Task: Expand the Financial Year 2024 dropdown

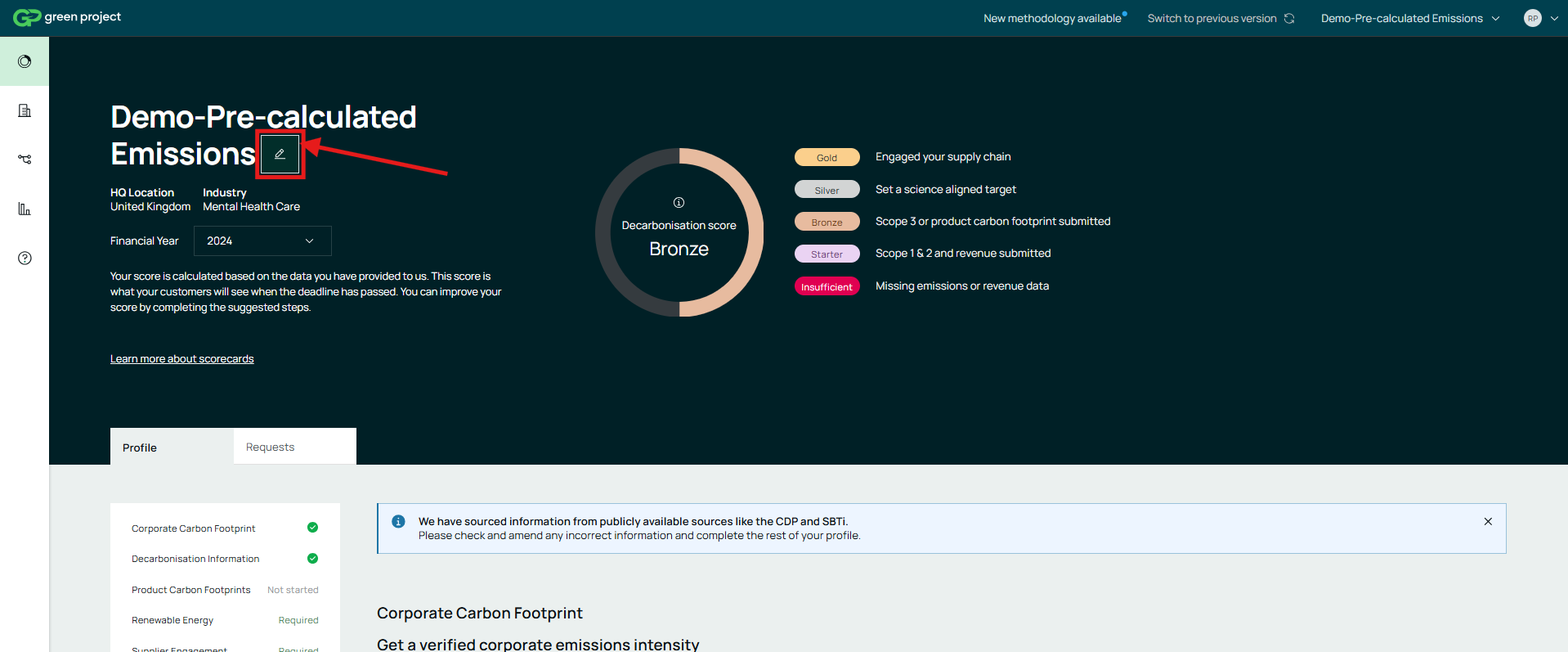Action: [x=262, y=241]
